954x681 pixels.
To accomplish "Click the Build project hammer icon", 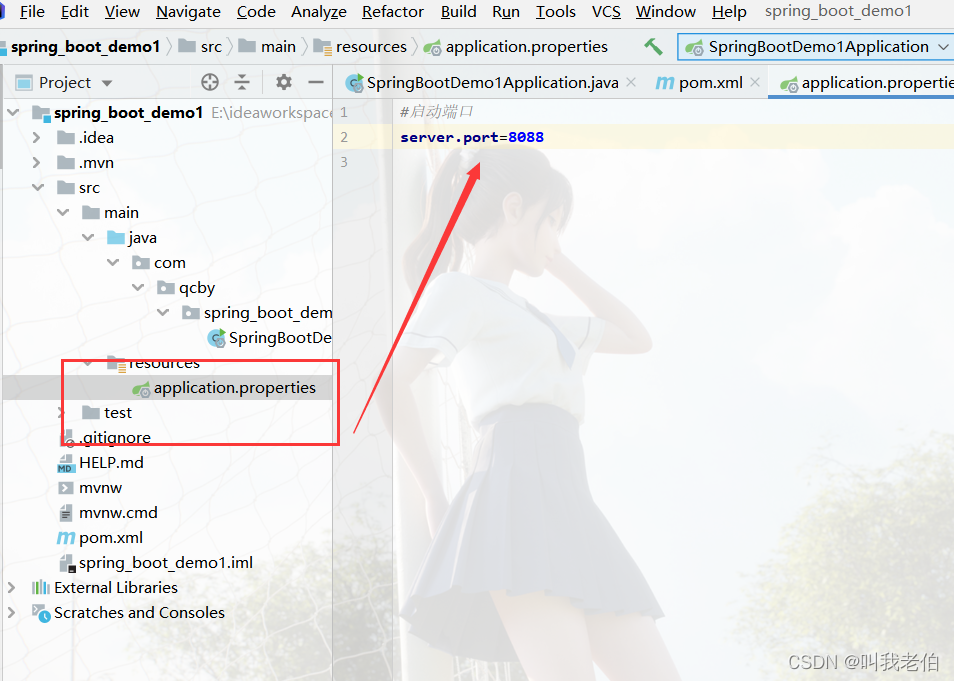I will [653, 47].
